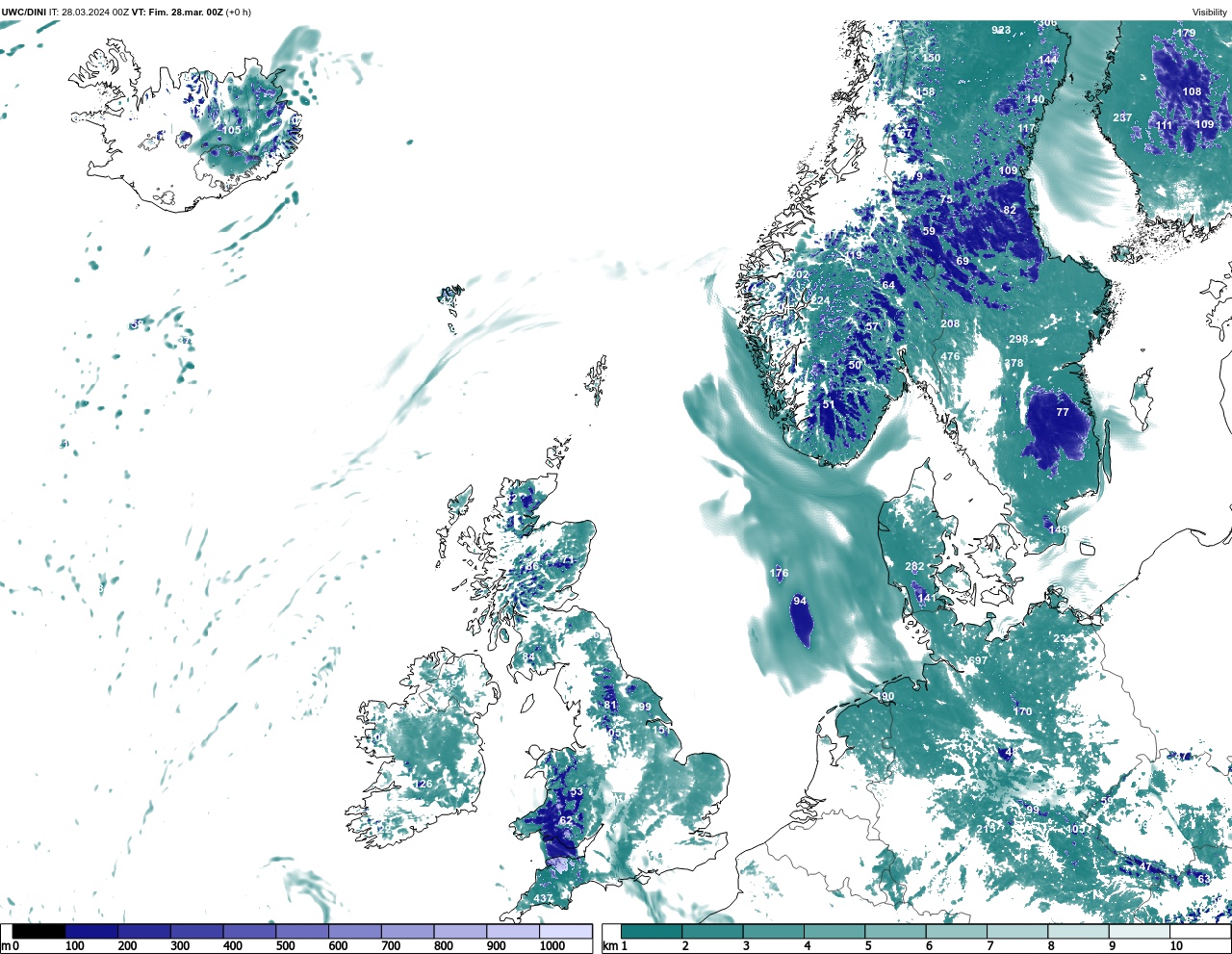Click the "170" value over Germany

click(x=1022, y=711)
